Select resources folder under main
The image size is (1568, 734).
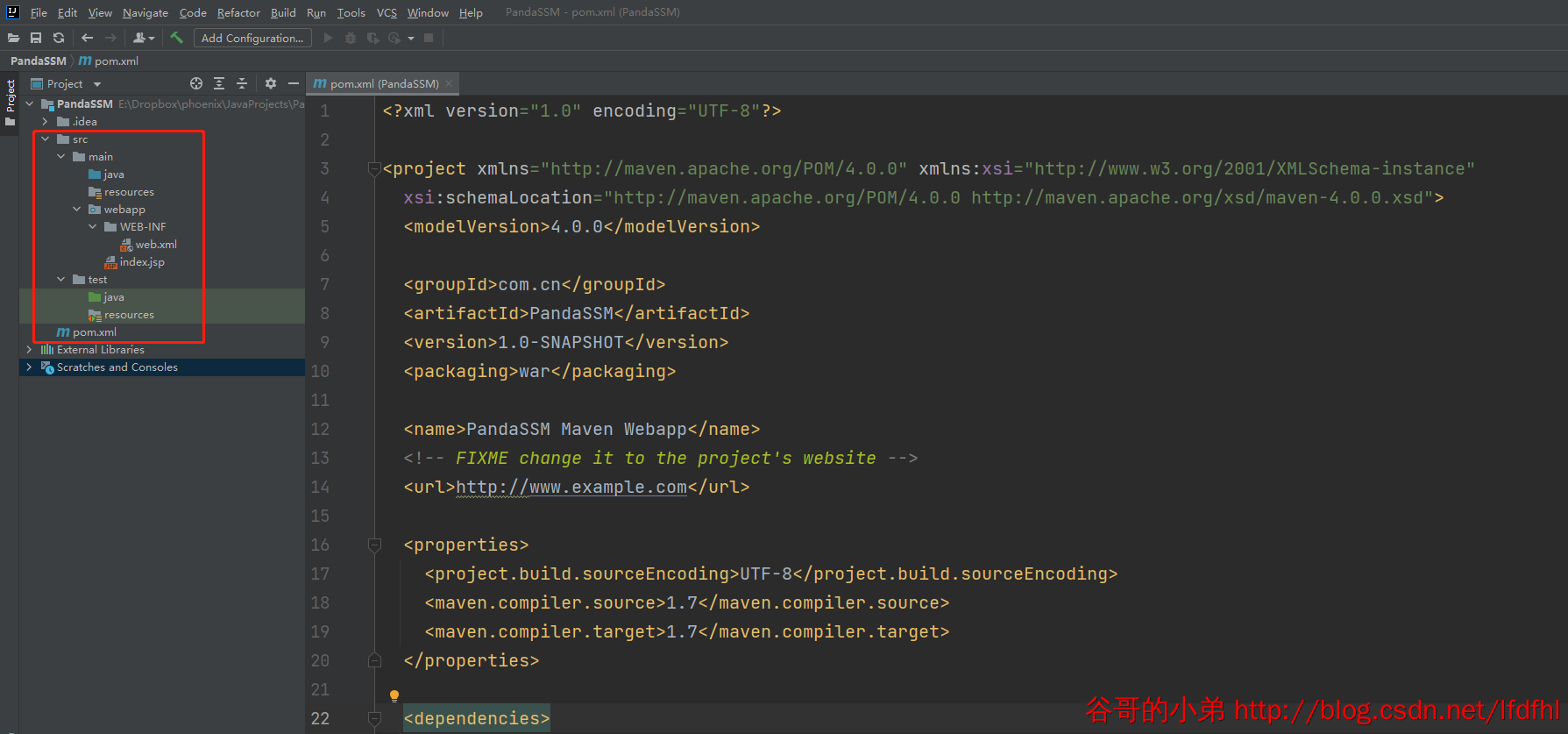point(121,192)
